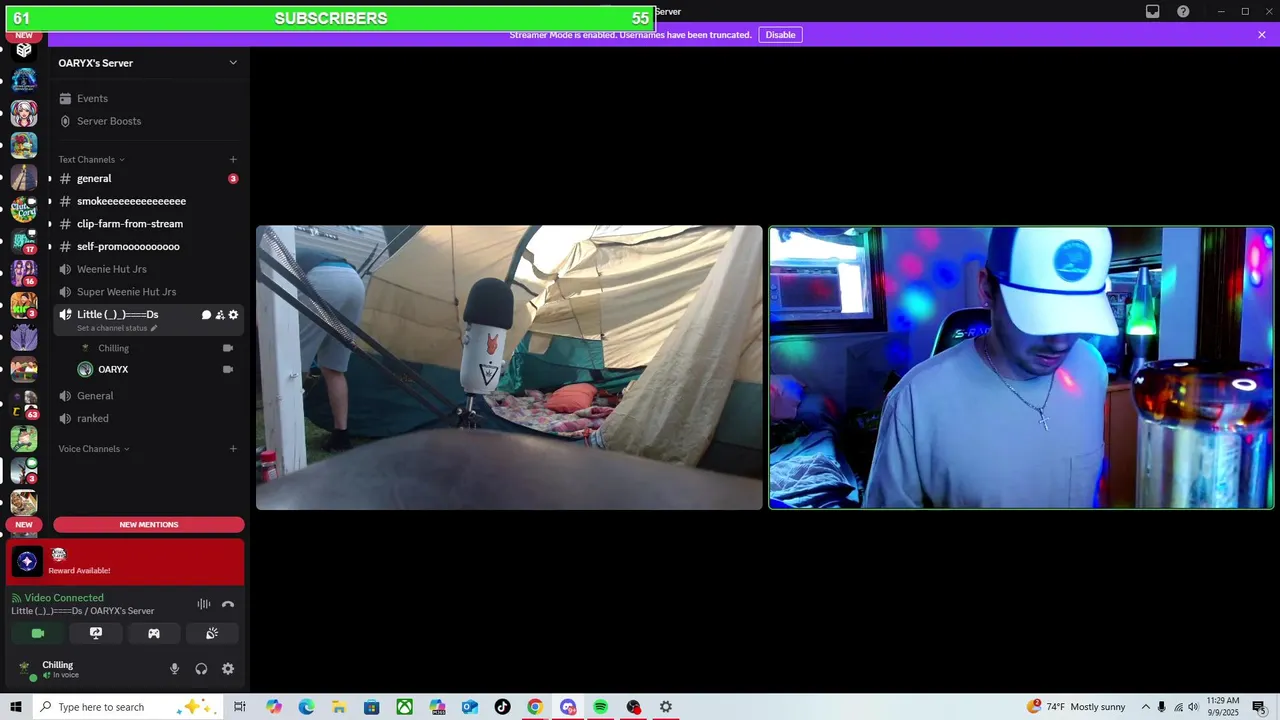
Task: Start an activity with the game controller icon
Action: (x=154, y=634)
